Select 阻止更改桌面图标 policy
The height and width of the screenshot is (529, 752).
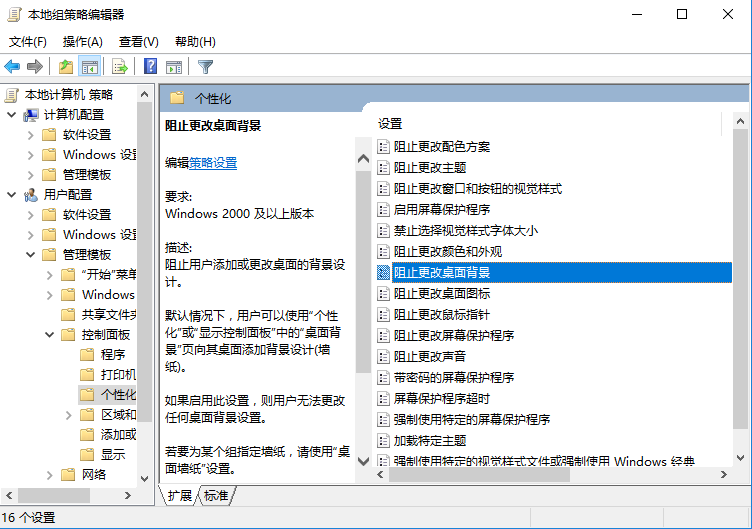coord(442,294)
